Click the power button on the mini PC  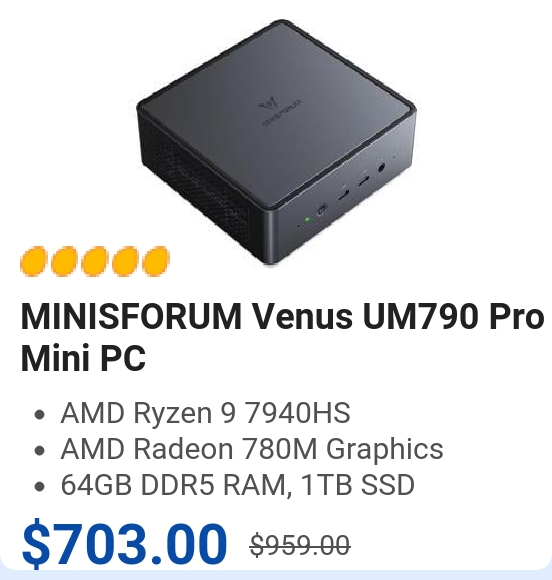tap(322, 210)
